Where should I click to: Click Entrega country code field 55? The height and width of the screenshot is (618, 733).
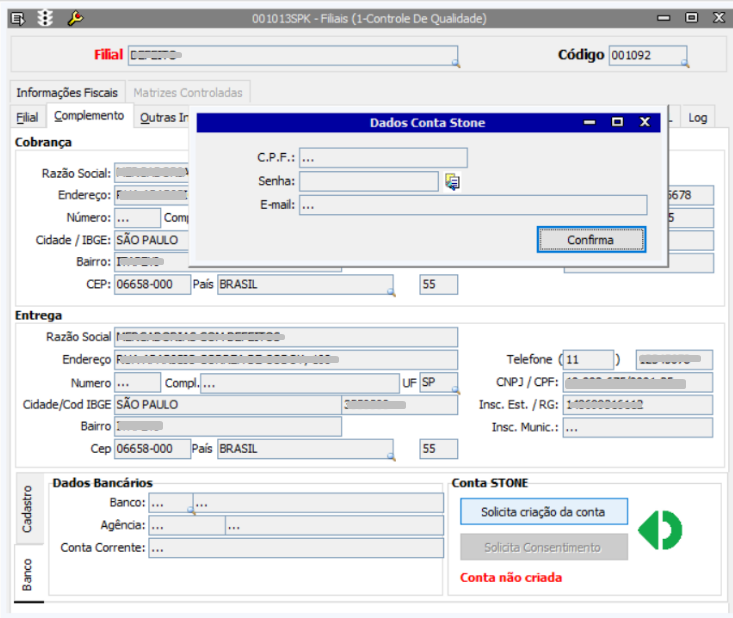click(x=438, y=449)
